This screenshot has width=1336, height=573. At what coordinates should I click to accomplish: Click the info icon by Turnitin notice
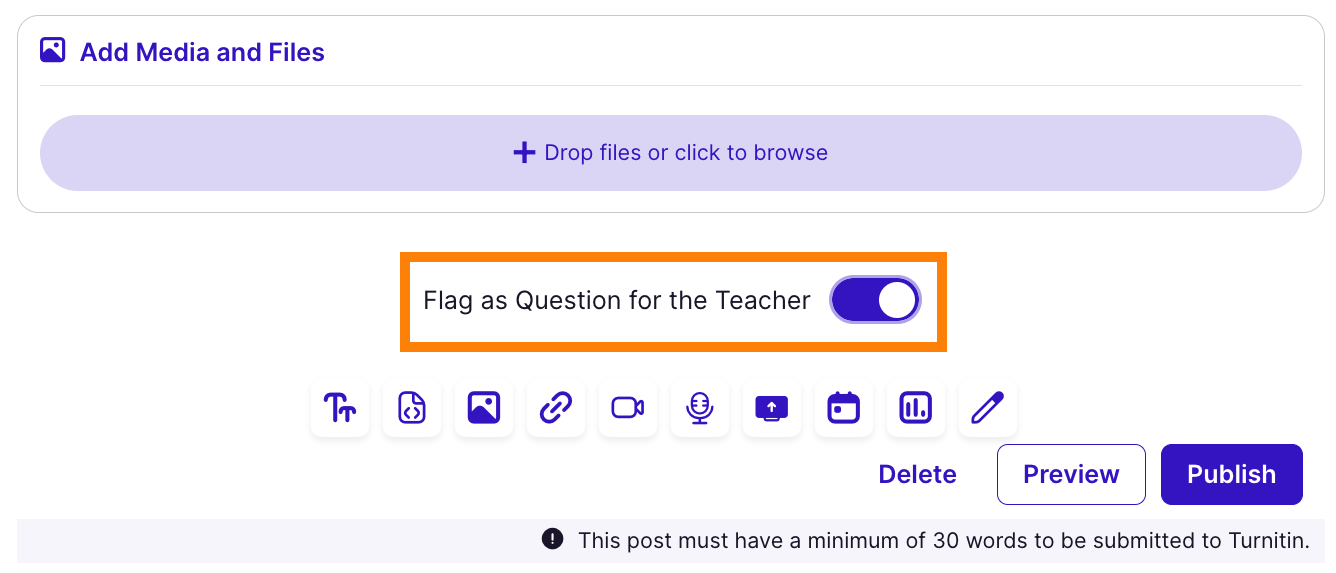click(x=552, y=539)
